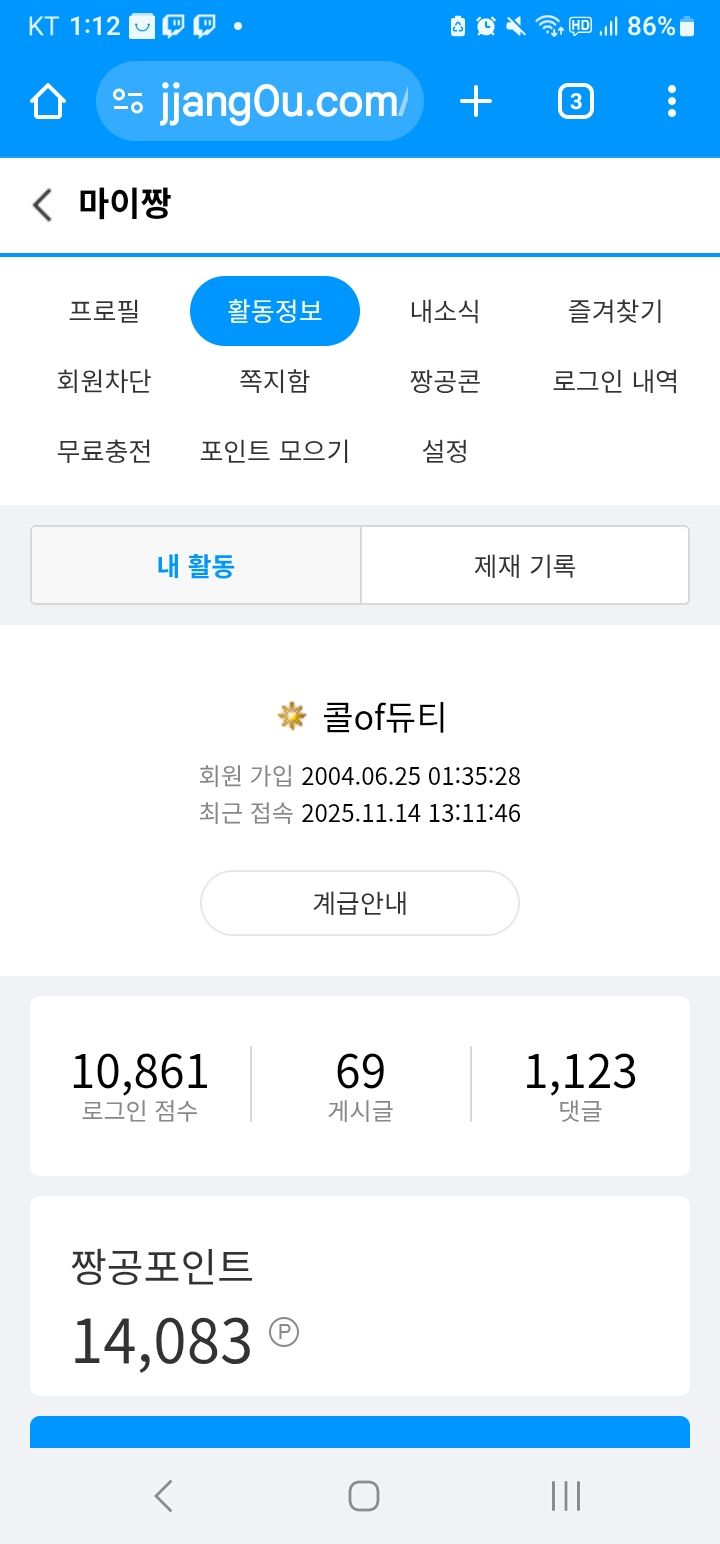Open the 설정 menu link
The width and height of the screenshot is (720, 1544).
click(445, 451)
